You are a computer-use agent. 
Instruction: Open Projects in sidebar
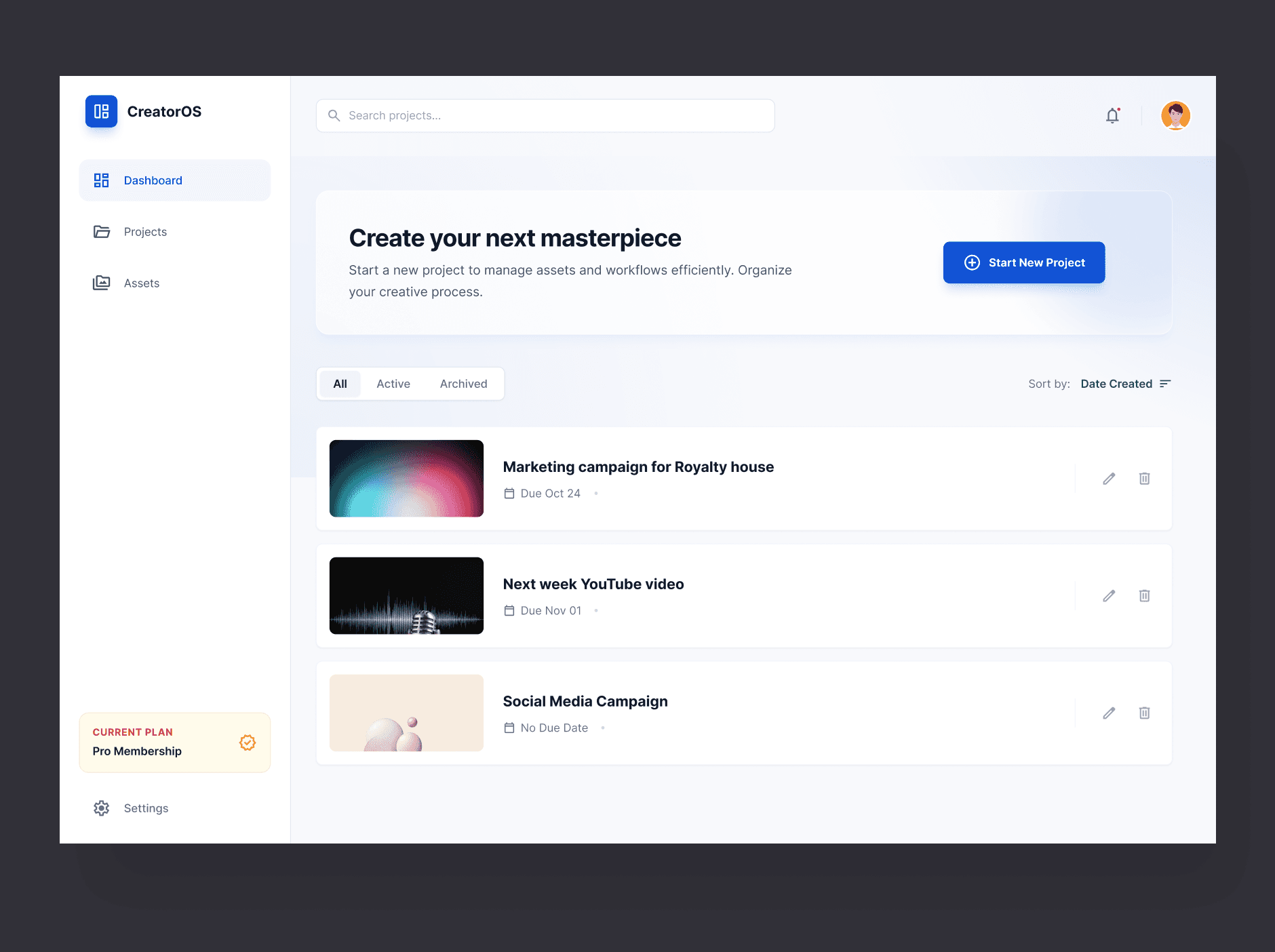point(174,232)
